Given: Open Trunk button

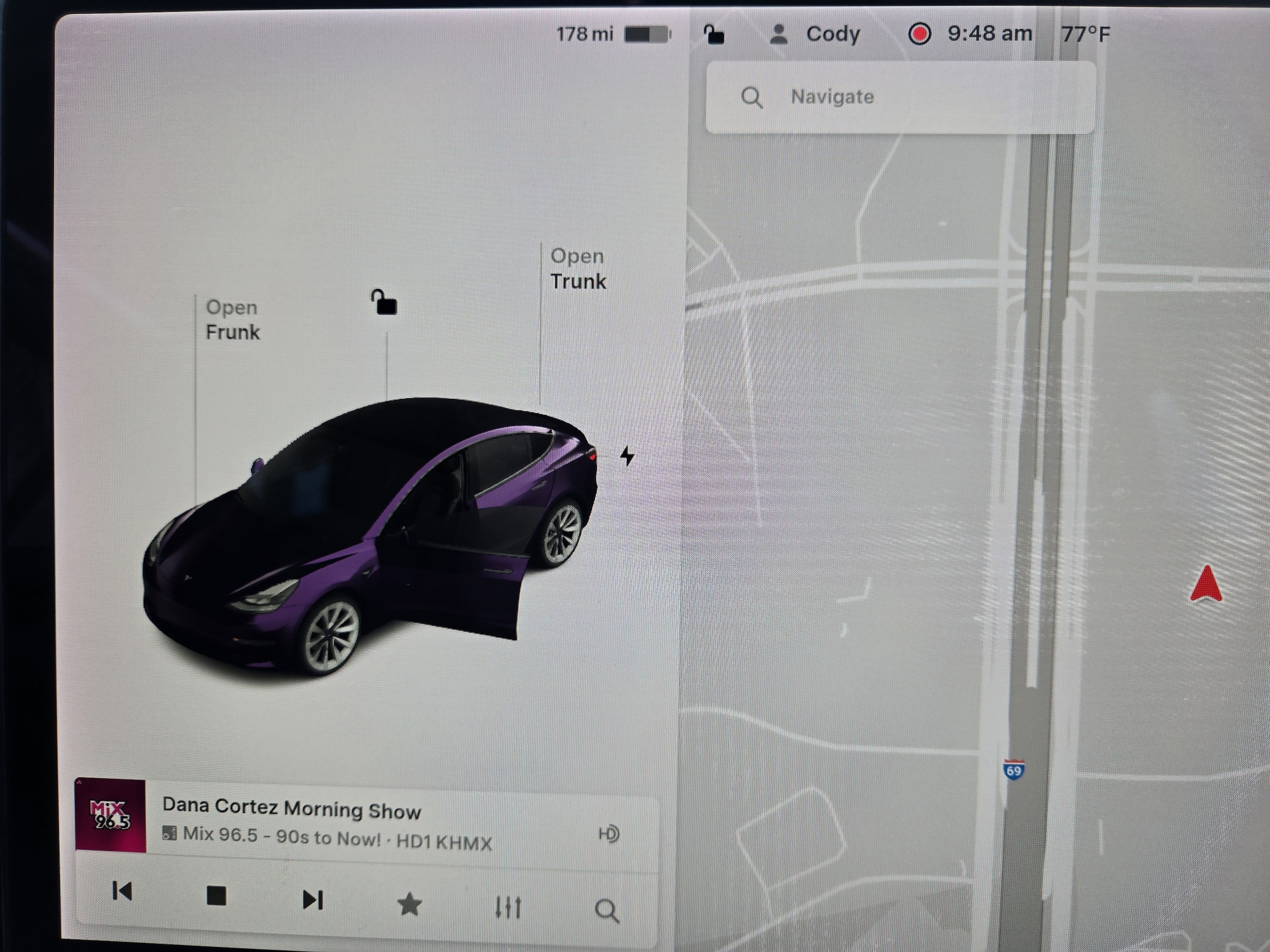Looking at the screenshot, I should click(x=578, y=269).
